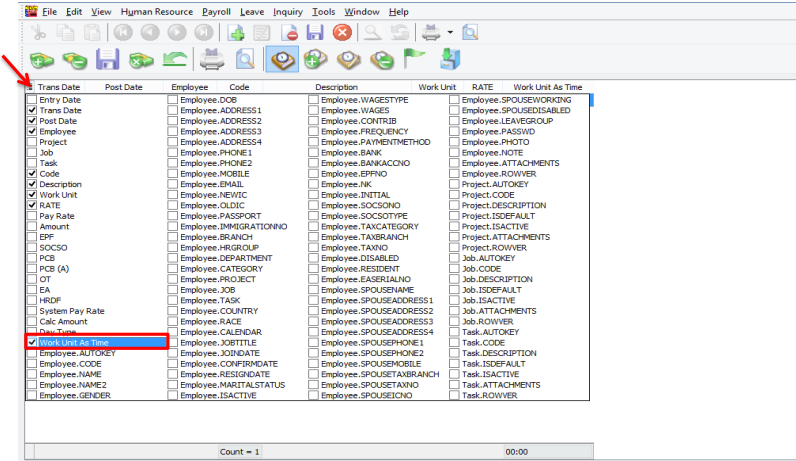The height and width of the screenshot is (461, 796).
Task: Click the Refresh icon in top toolbar
Action: pos(400,32)
